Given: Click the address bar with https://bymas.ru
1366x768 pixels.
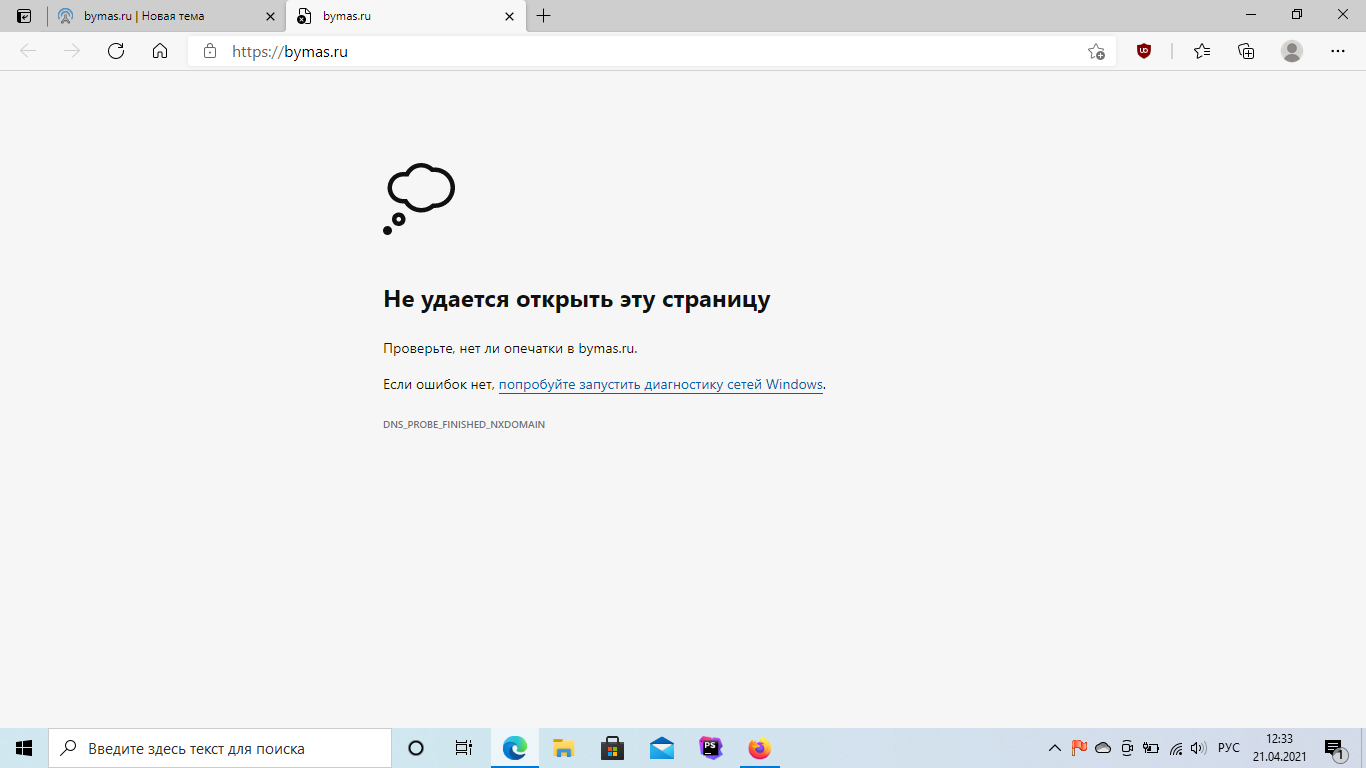Looking at the screenshot, I should coord(640,51).
